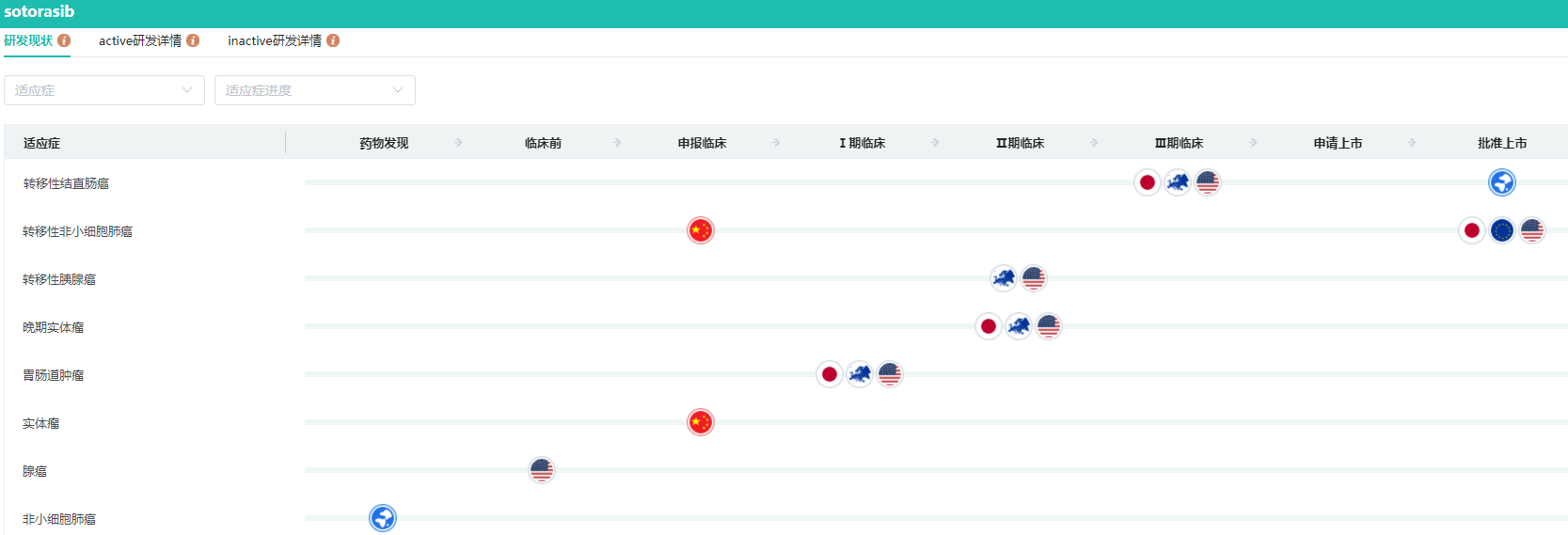This screenshot has height=535, width=1568.
Task: Click the Ⅲ期临床 stage header
Action: pos(1179,143)
